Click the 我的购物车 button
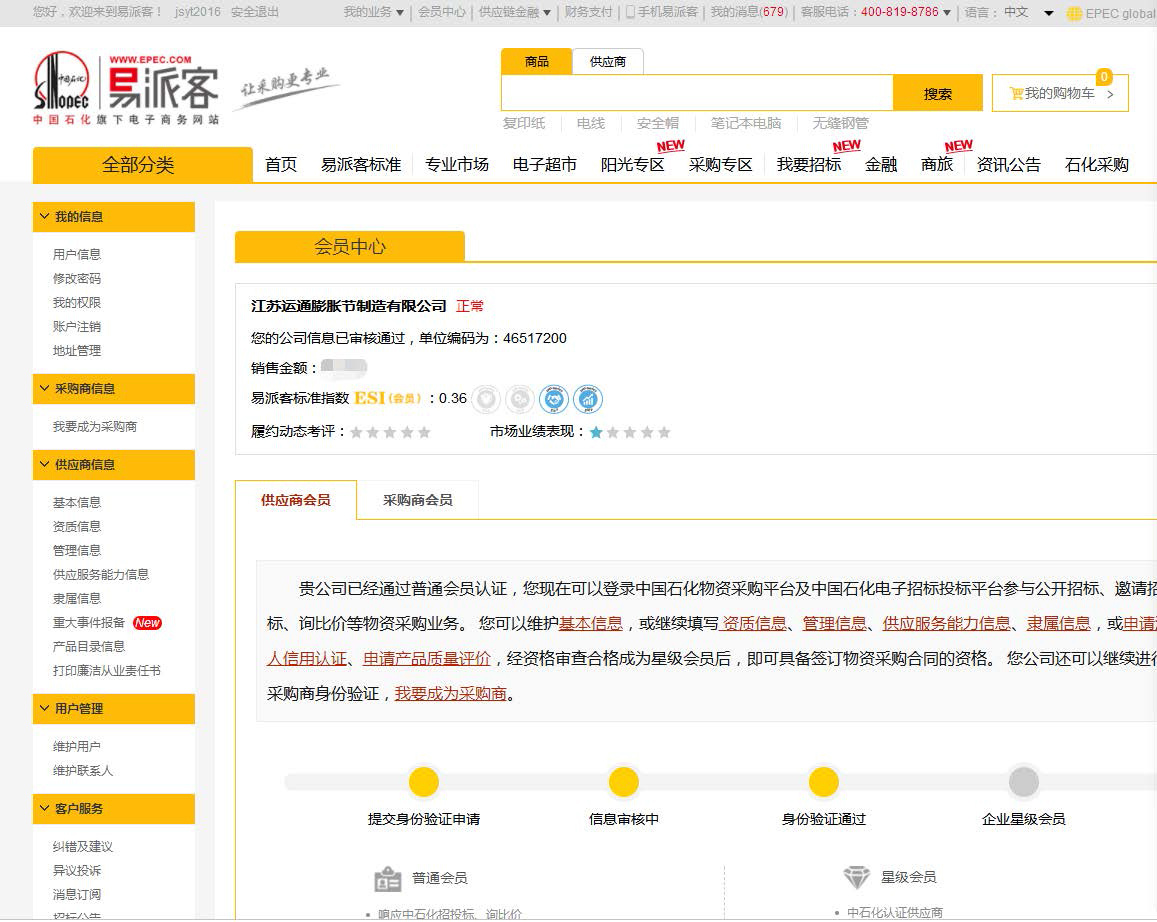Viewport: 1157px width, 922px height. (1060, 93)
